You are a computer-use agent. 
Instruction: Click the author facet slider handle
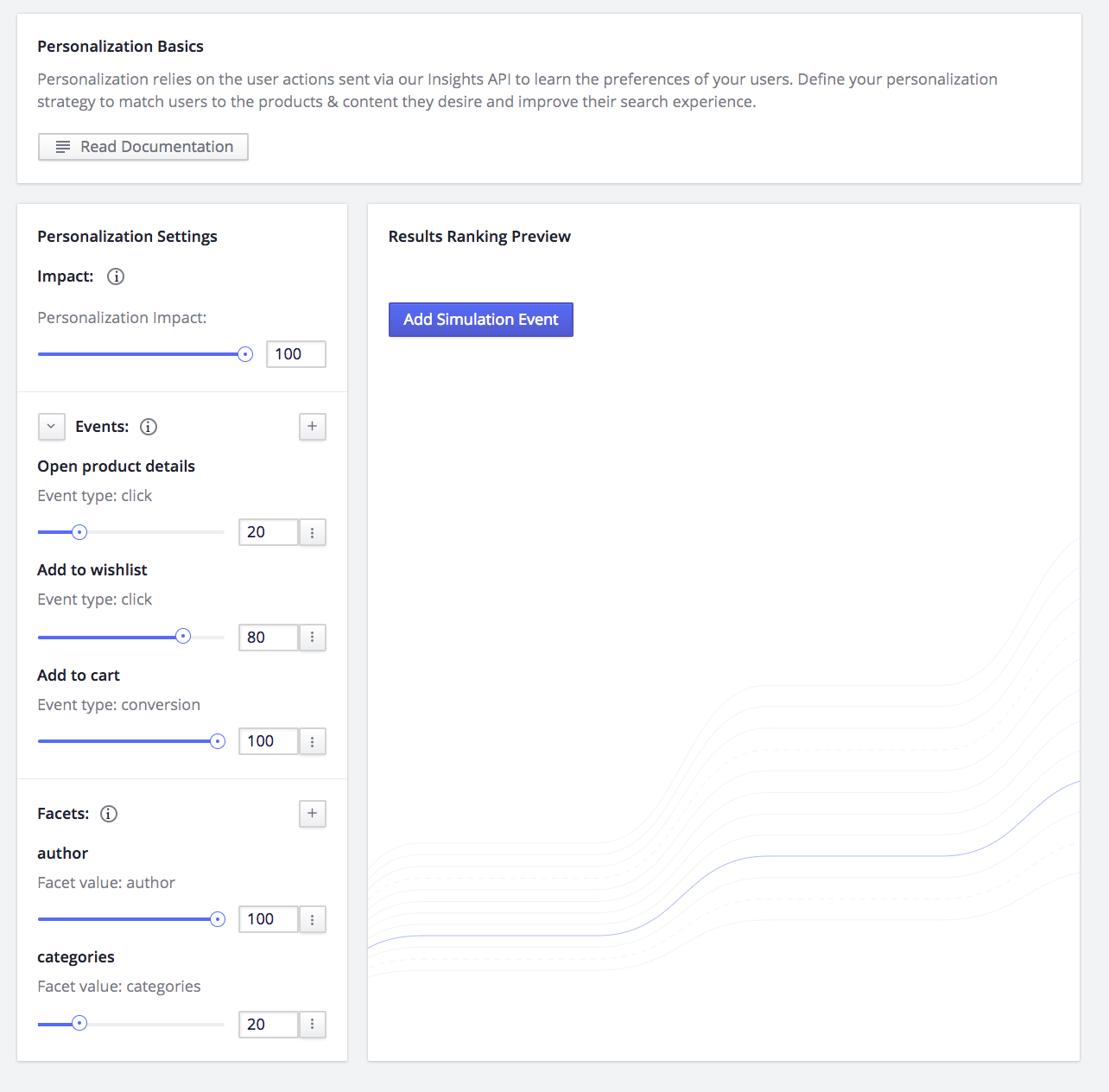218,919
